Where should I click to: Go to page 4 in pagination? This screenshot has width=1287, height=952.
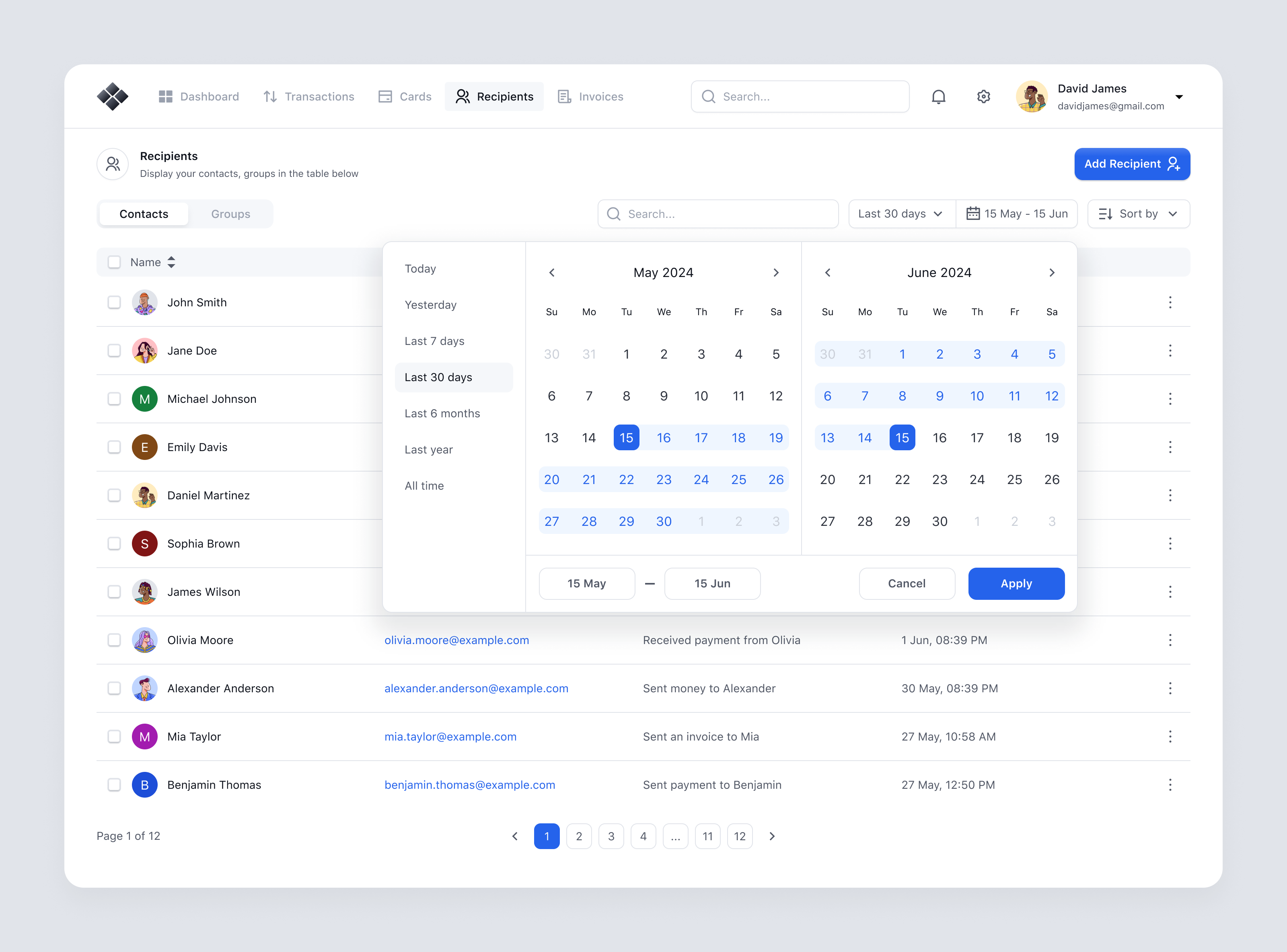tap(644, 836)
